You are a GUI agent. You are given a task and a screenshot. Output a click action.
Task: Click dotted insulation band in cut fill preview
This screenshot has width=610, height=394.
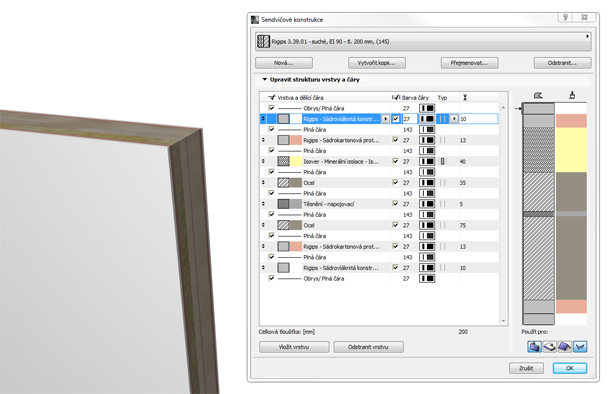coord(538,150)
